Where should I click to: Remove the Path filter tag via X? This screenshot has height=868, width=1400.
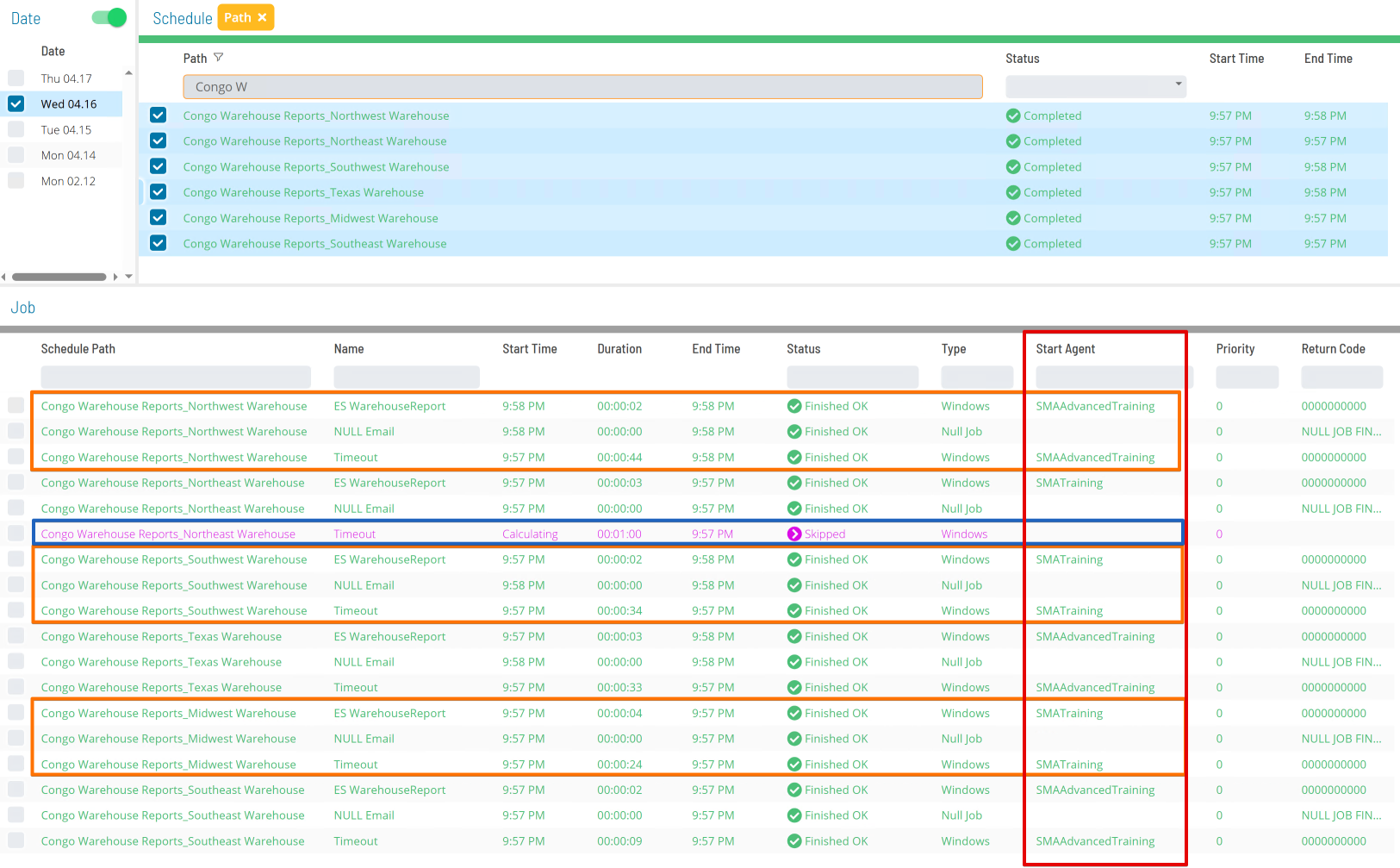(262, 17)
